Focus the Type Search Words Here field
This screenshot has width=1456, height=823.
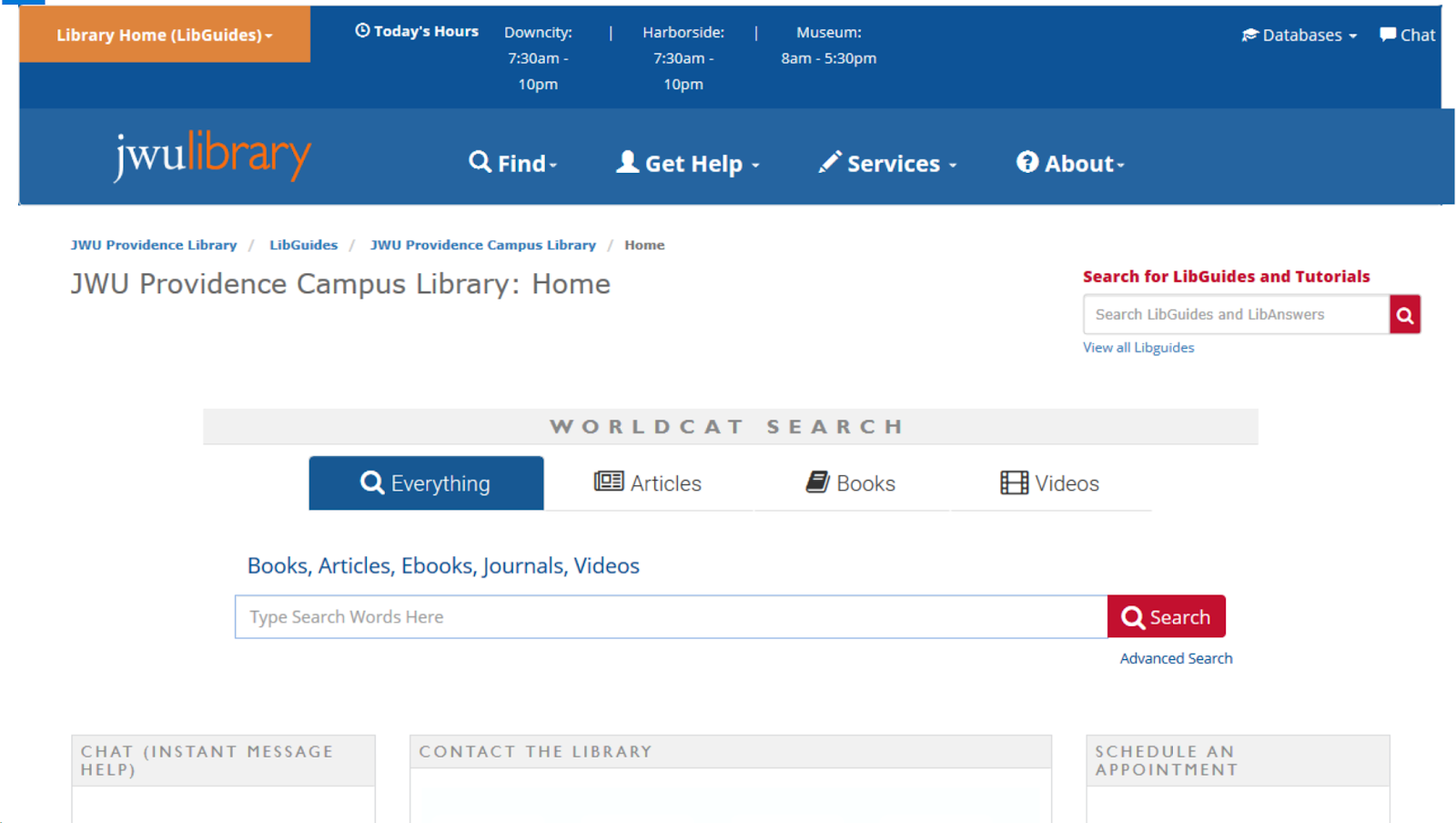point(672,617)
